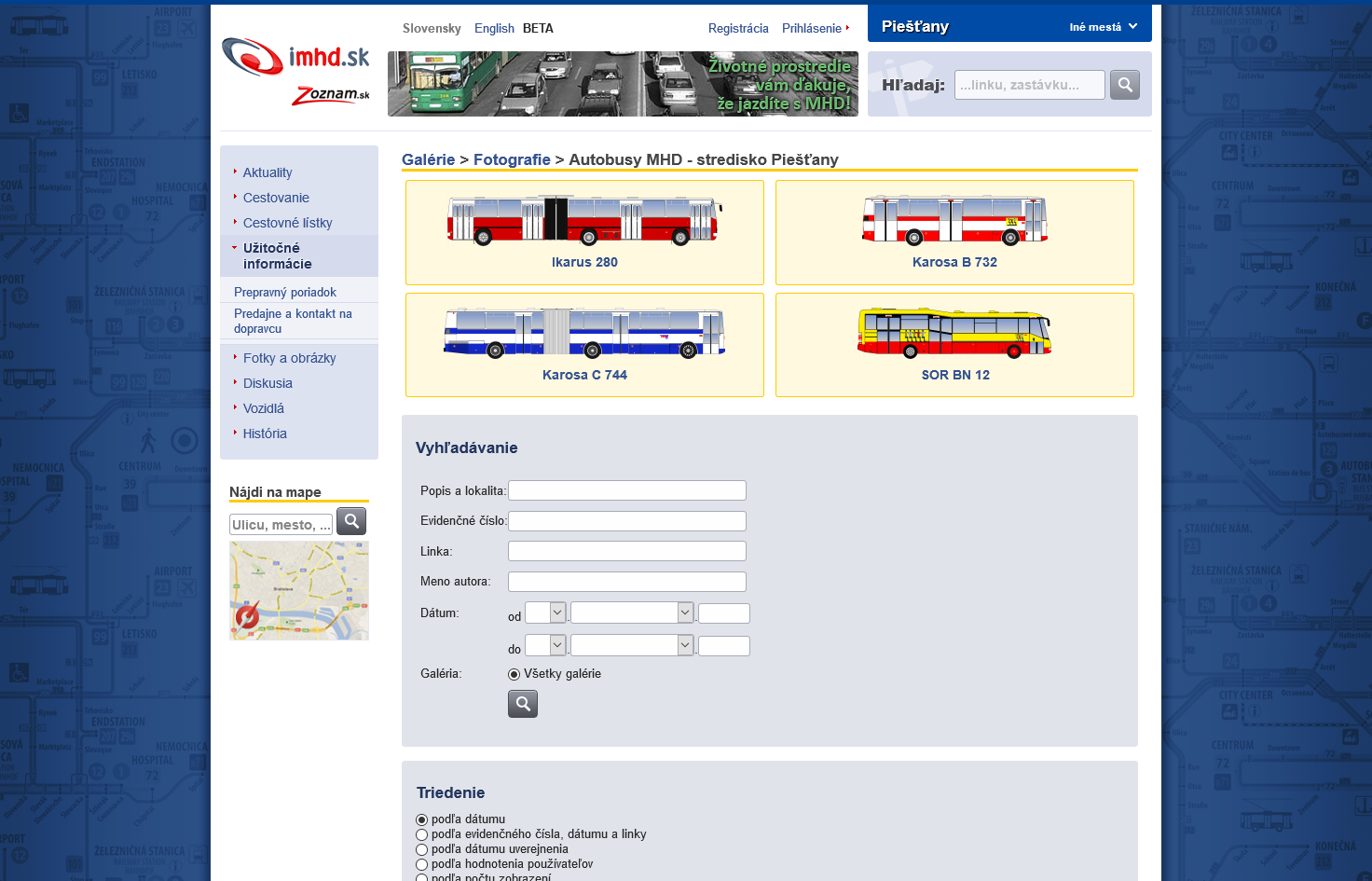Go to Vozidlá in the sidebar menu
Viewport: 1372px width, 881px height.
pyautogui.click(x=264, y=408)
